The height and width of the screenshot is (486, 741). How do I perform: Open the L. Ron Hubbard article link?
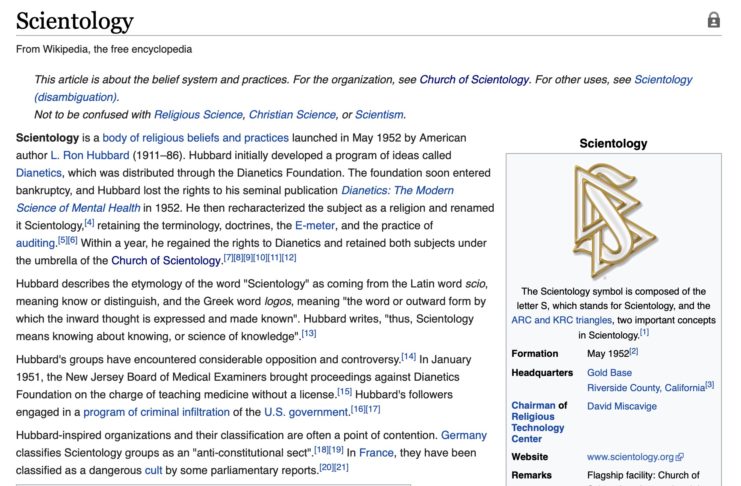pyautogui.click(x=90, y=155)
